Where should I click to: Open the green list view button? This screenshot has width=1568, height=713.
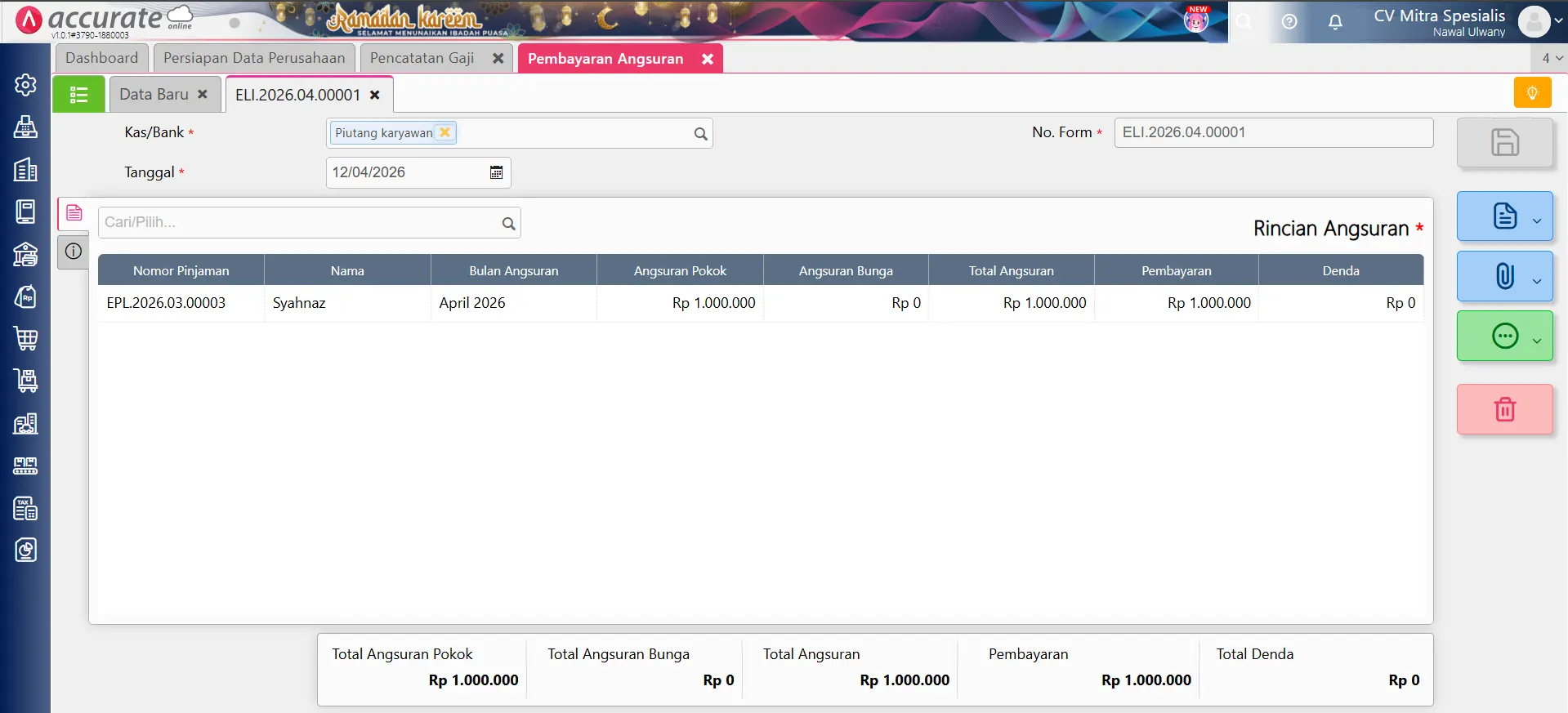[x=78, y=95]
